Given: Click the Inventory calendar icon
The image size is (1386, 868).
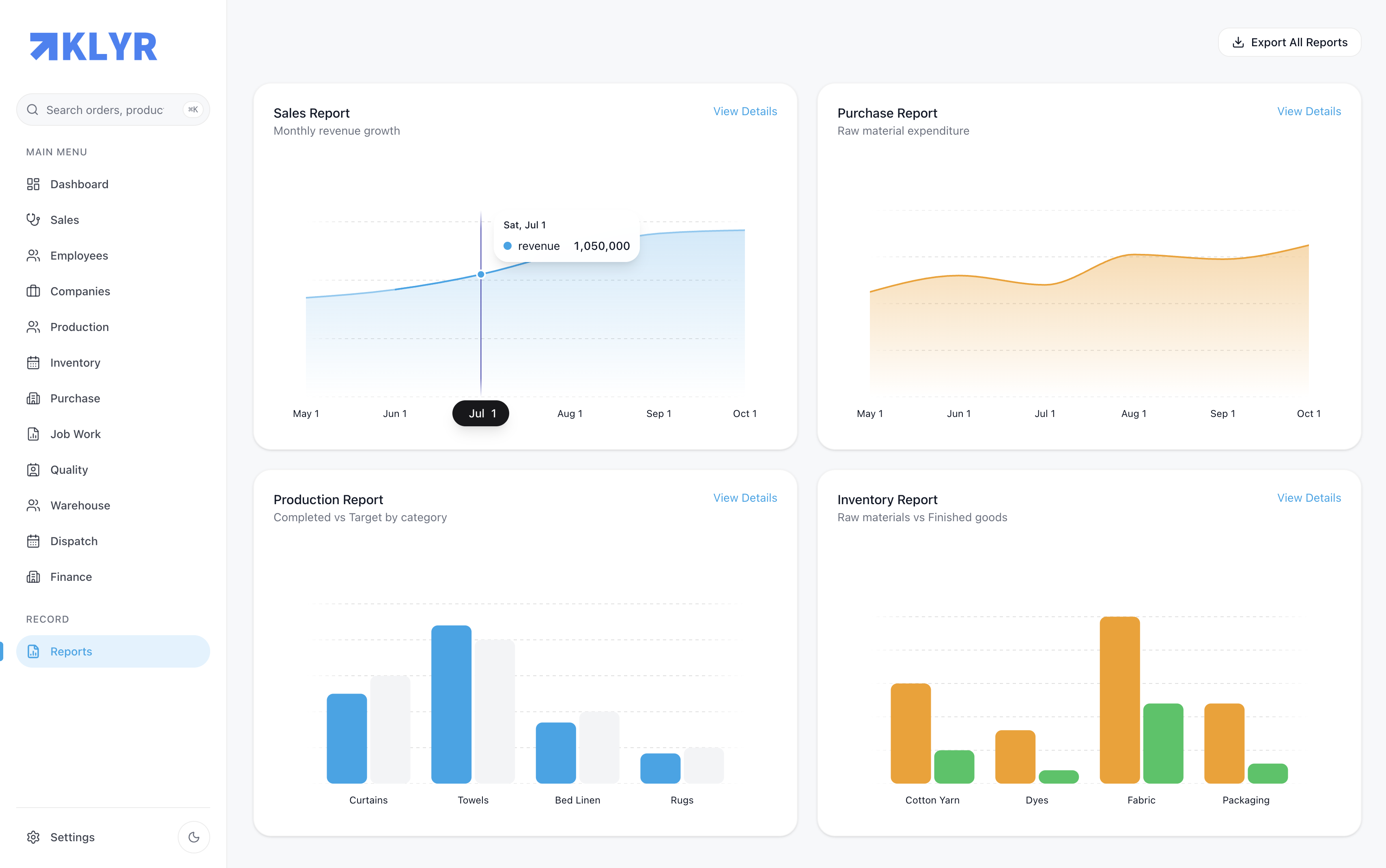Looking at the screenshot, I should (x=33, y=363).
